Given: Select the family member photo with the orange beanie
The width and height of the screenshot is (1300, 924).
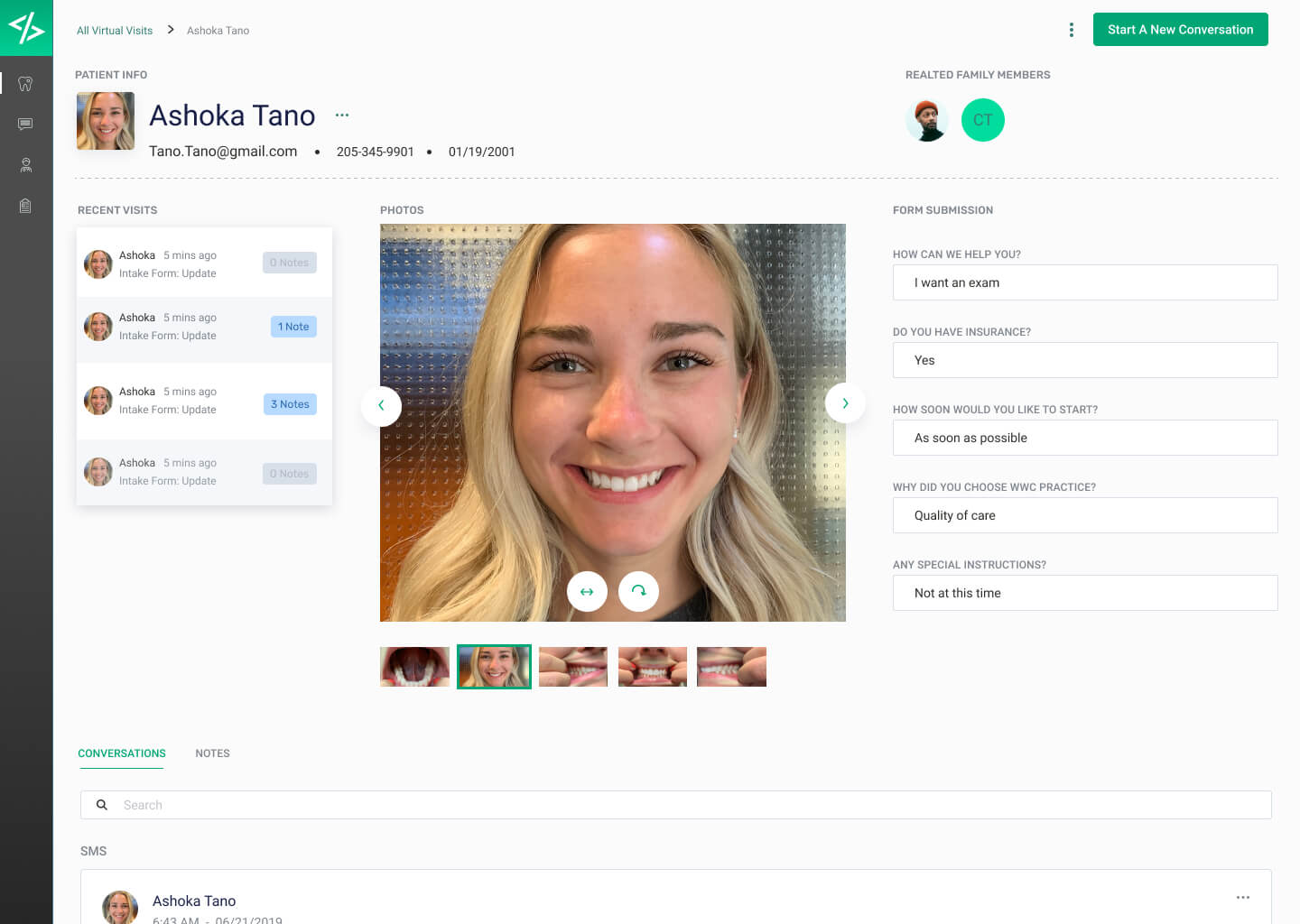Looking at the screenshot, I should pos(927,120).
